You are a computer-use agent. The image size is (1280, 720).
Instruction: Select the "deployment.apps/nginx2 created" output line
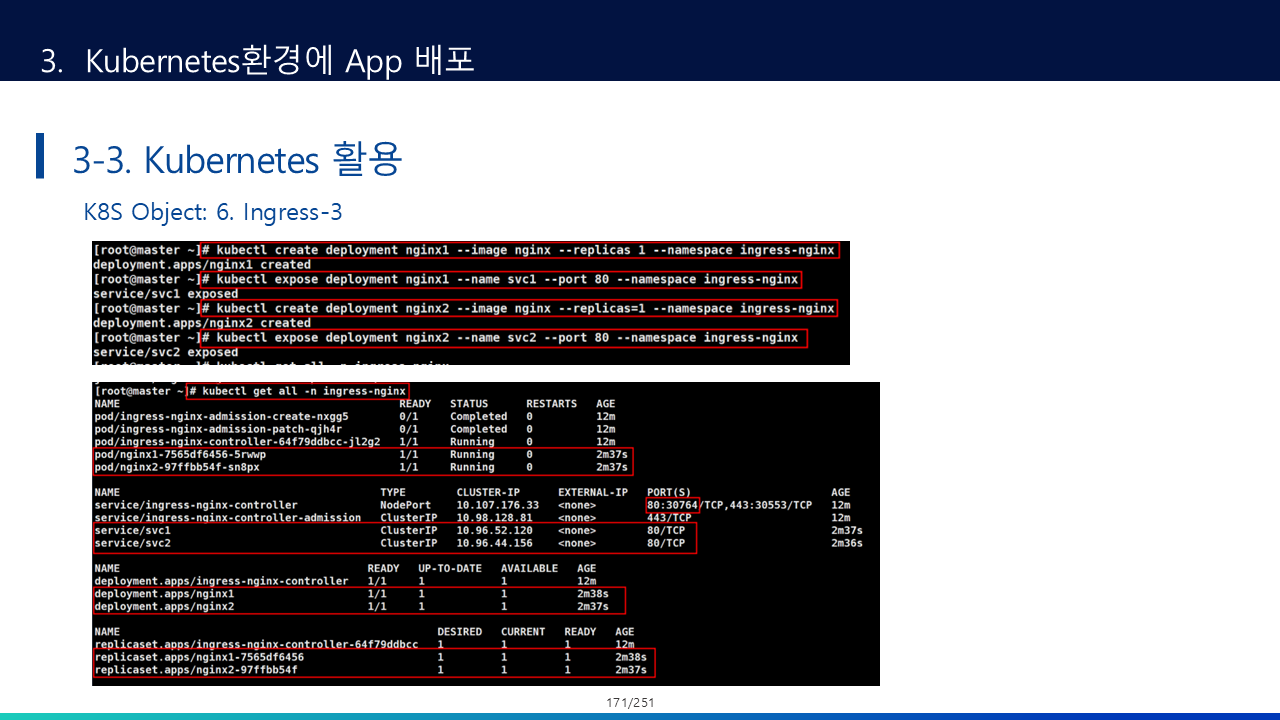202,323
